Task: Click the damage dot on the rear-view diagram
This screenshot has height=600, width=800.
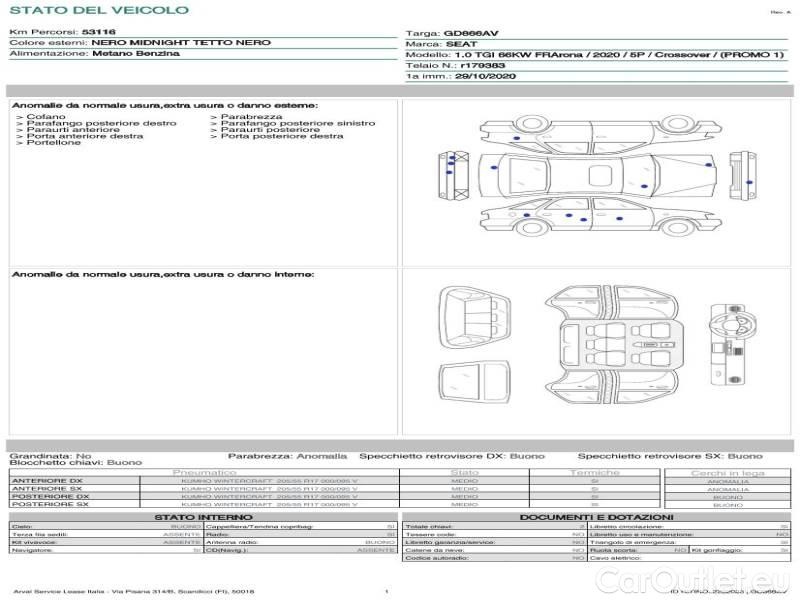Action: pyautogui.click(x=749, y=182)
